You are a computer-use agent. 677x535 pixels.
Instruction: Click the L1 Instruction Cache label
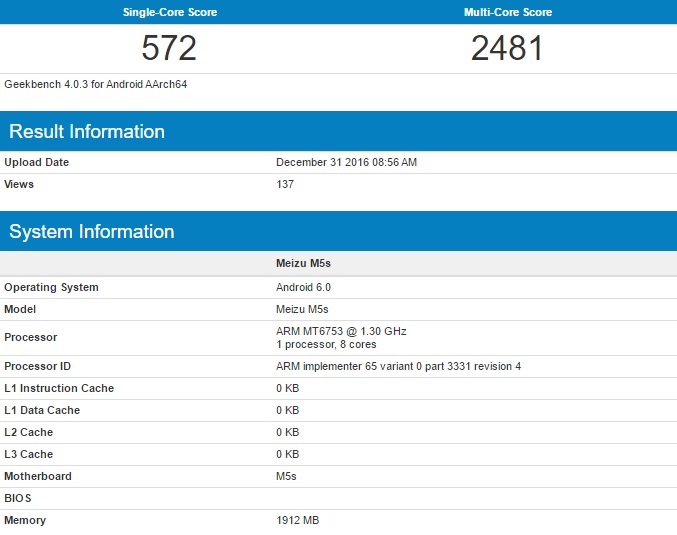[x=59, y=389]
